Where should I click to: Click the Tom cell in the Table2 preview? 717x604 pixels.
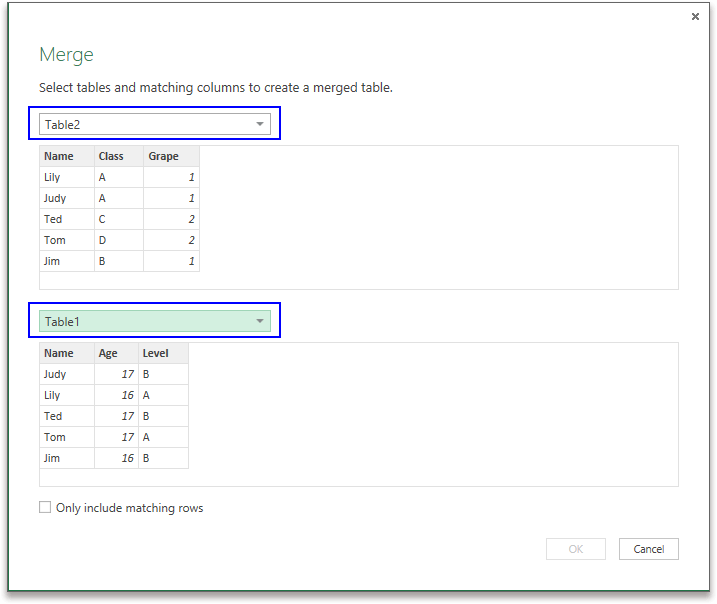point(67,241)
